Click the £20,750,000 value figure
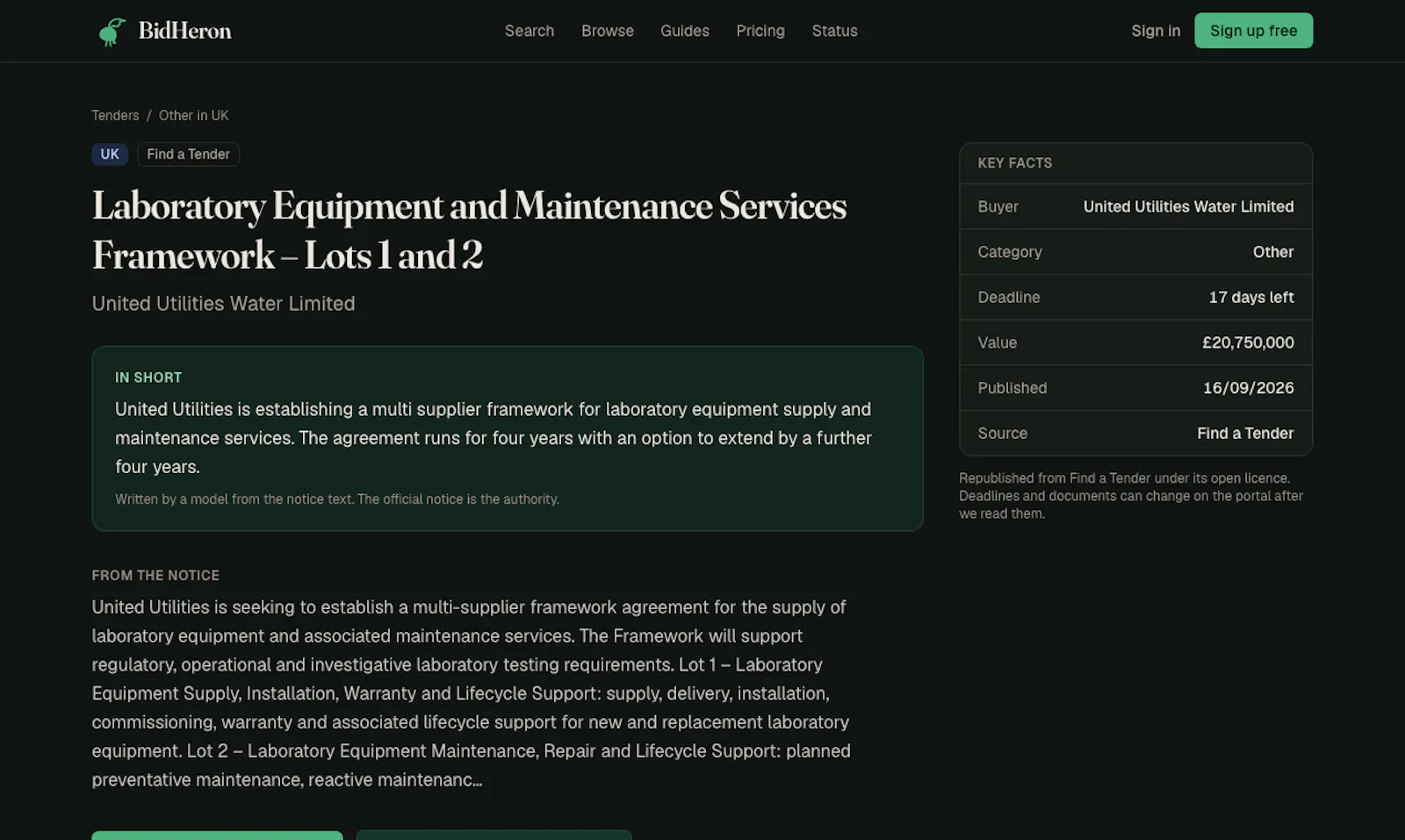Screen dimensions: 1405x840 point(1248,342)
